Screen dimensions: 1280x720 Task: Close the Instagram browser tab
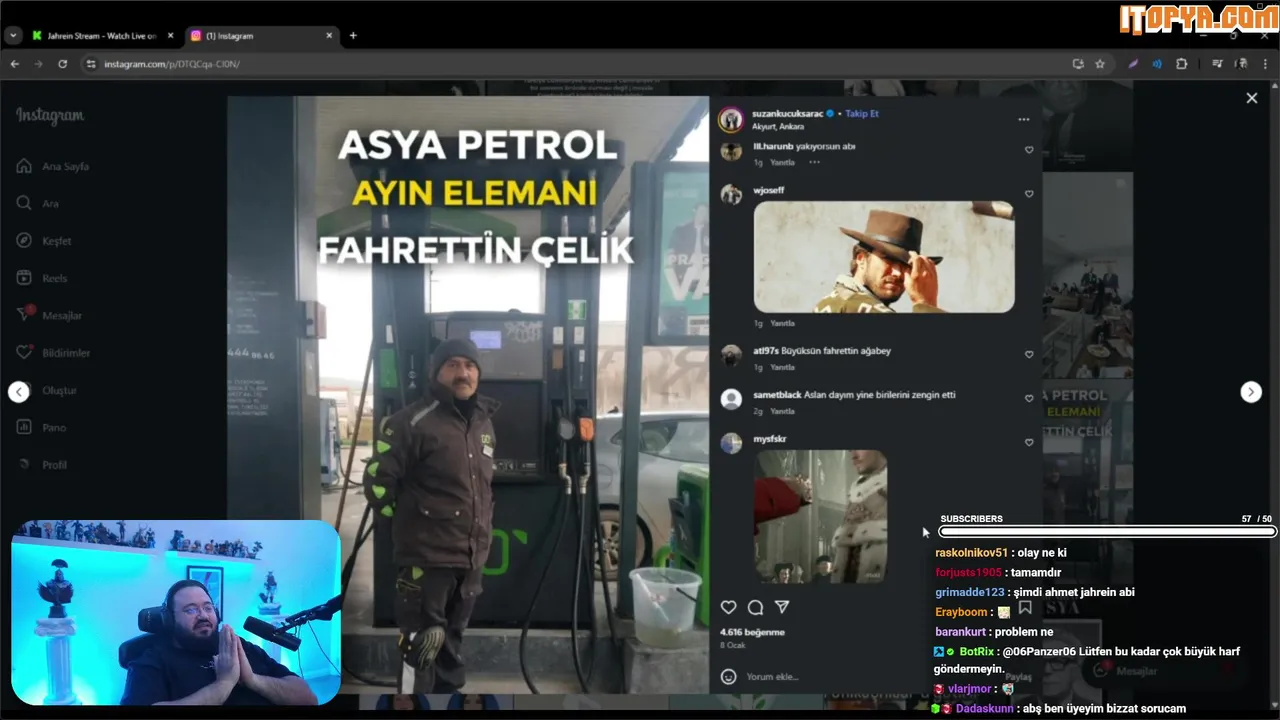tap(329, 36)
